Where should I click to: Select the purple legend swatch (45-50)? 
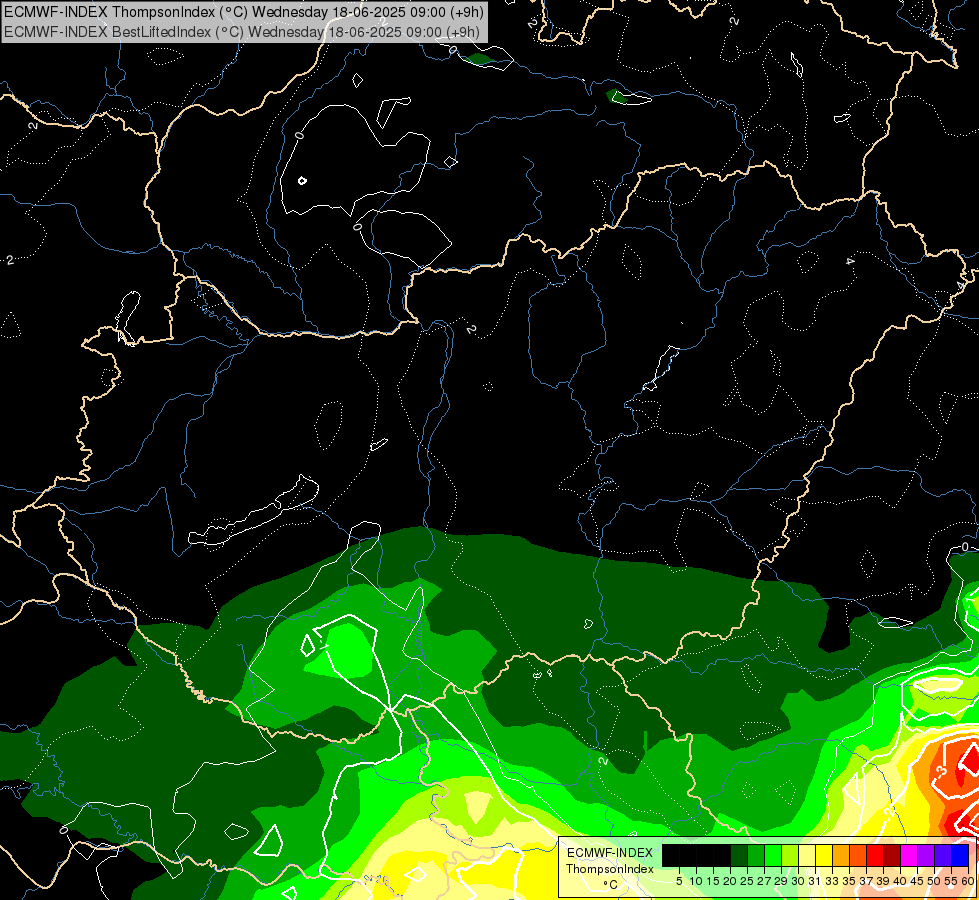click(927, 856)
